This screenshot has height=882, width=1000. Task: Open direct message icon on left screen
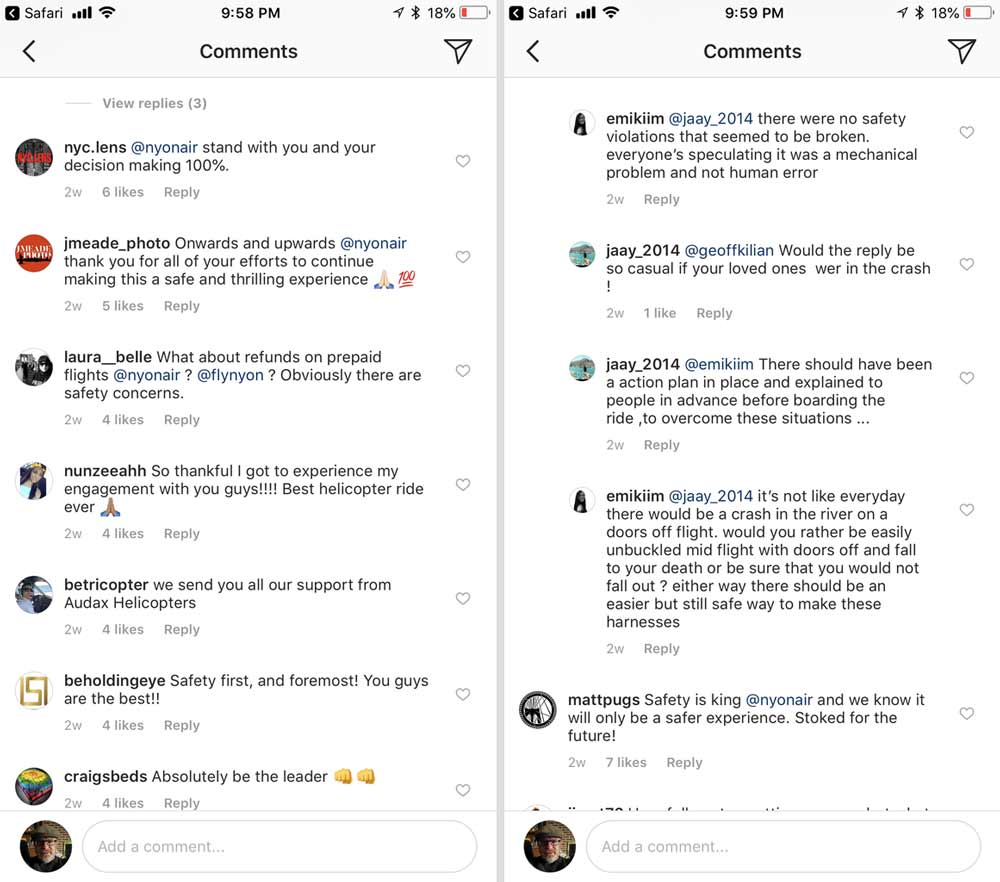458,52
